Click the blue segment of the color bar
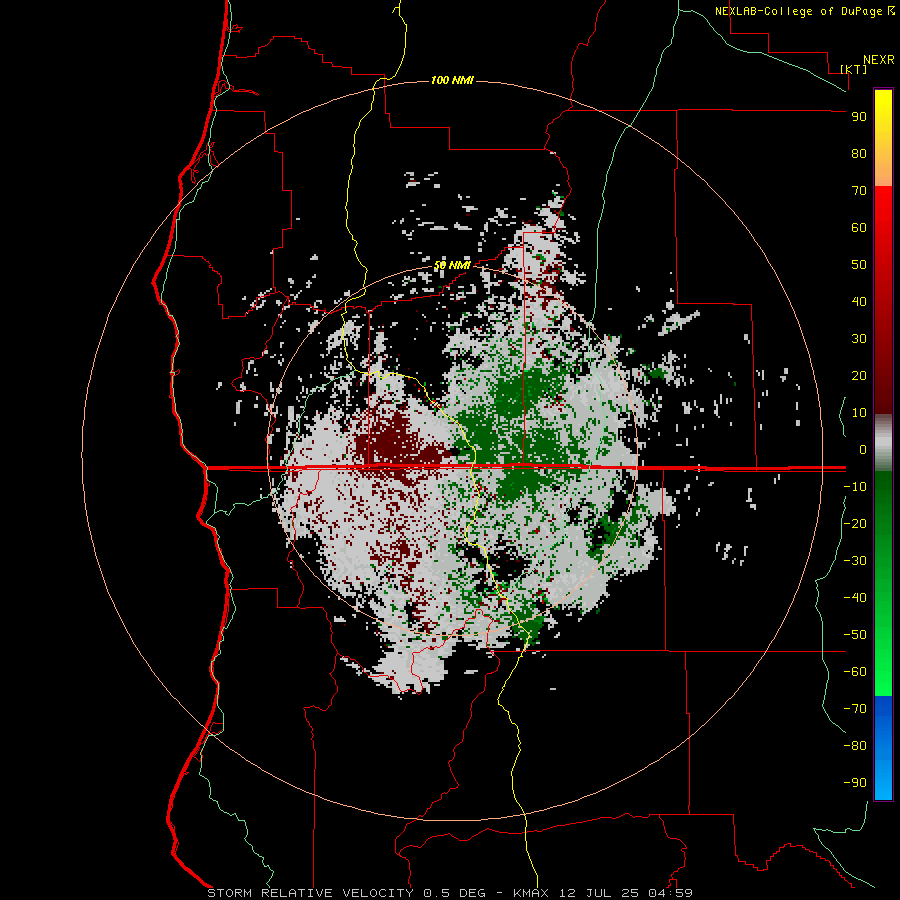900x900 pixels. pyautogui.click(x=883, y=747)
